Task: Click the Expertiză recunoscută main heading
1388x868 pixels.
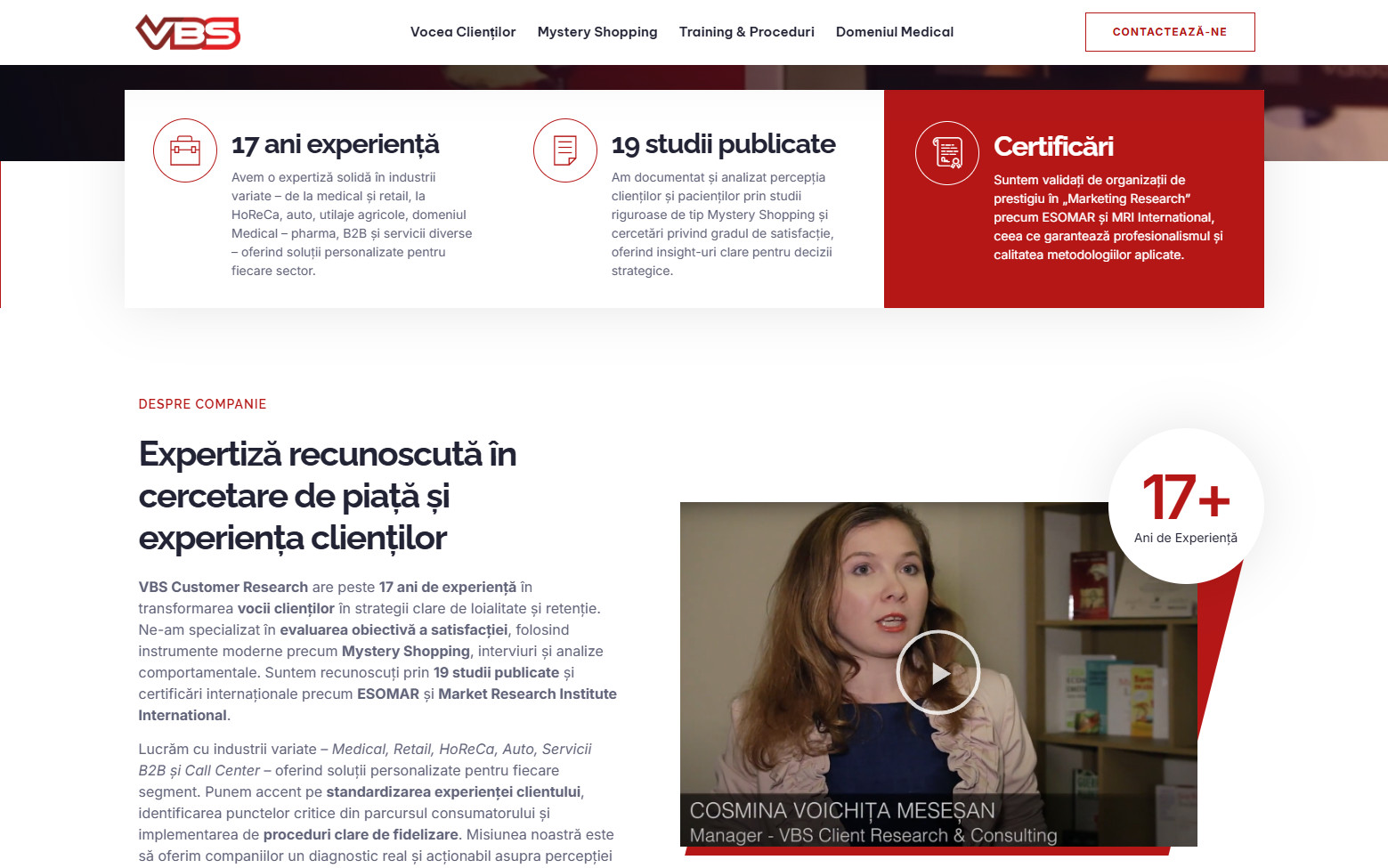Action: [328, 496]
